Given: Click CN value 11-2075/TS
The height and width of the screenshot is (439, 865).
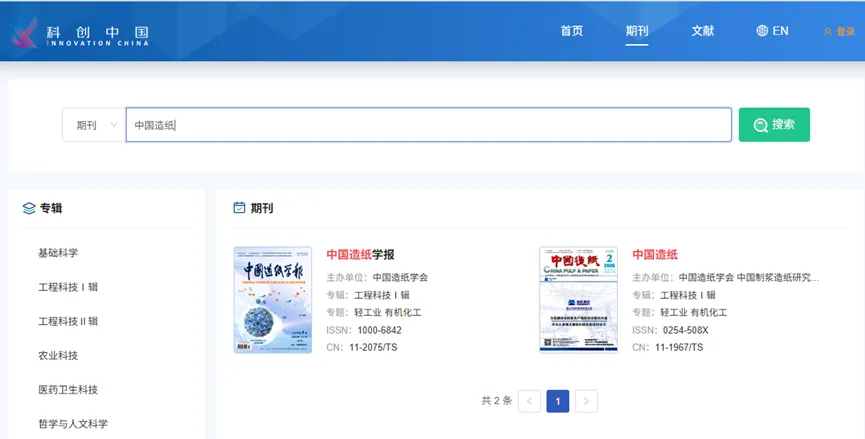Looking at the screenshot, I should click(373, 347).
